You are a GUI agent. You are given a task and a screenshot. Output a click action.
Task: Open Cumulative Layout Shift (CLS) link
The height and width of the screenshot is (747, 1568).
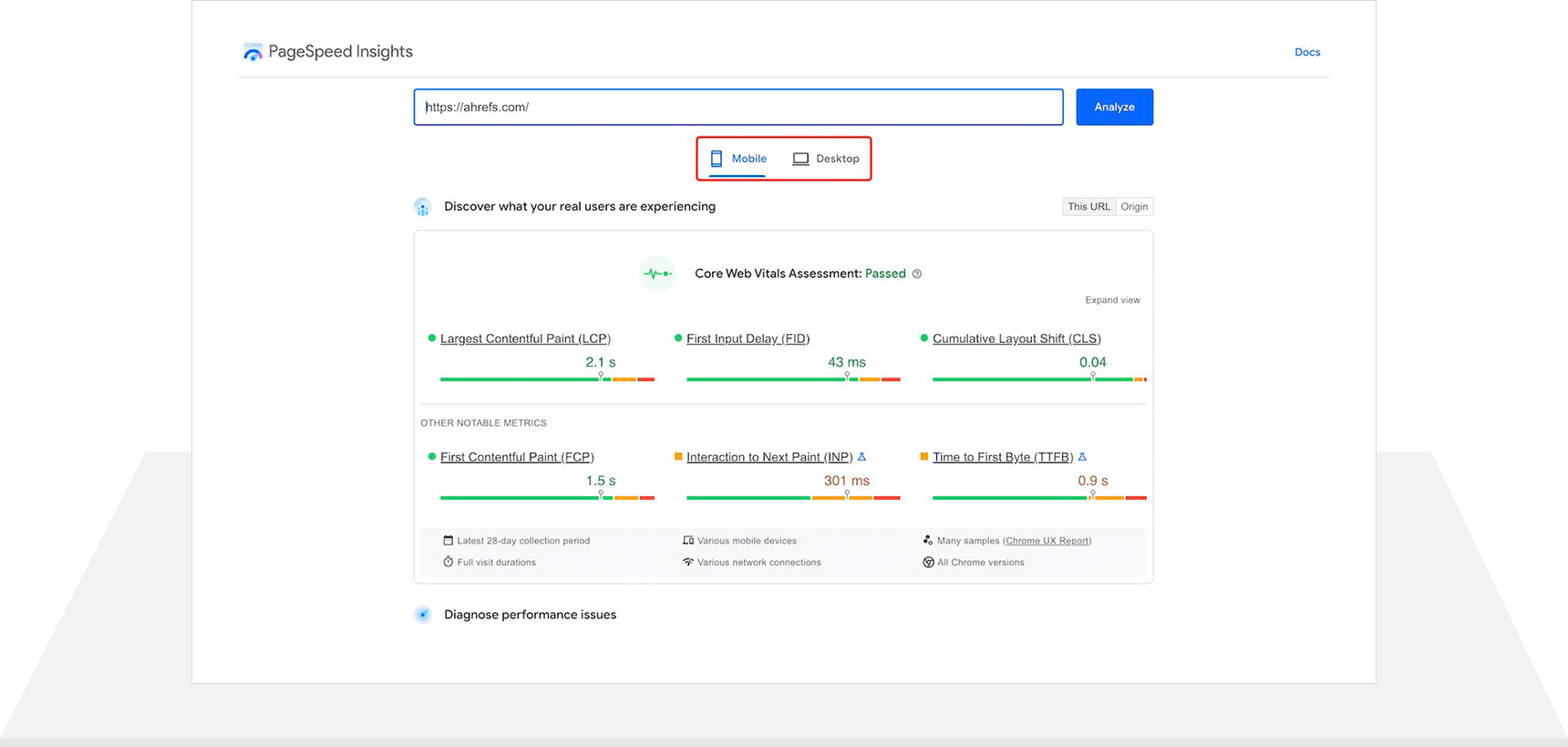1016,338
